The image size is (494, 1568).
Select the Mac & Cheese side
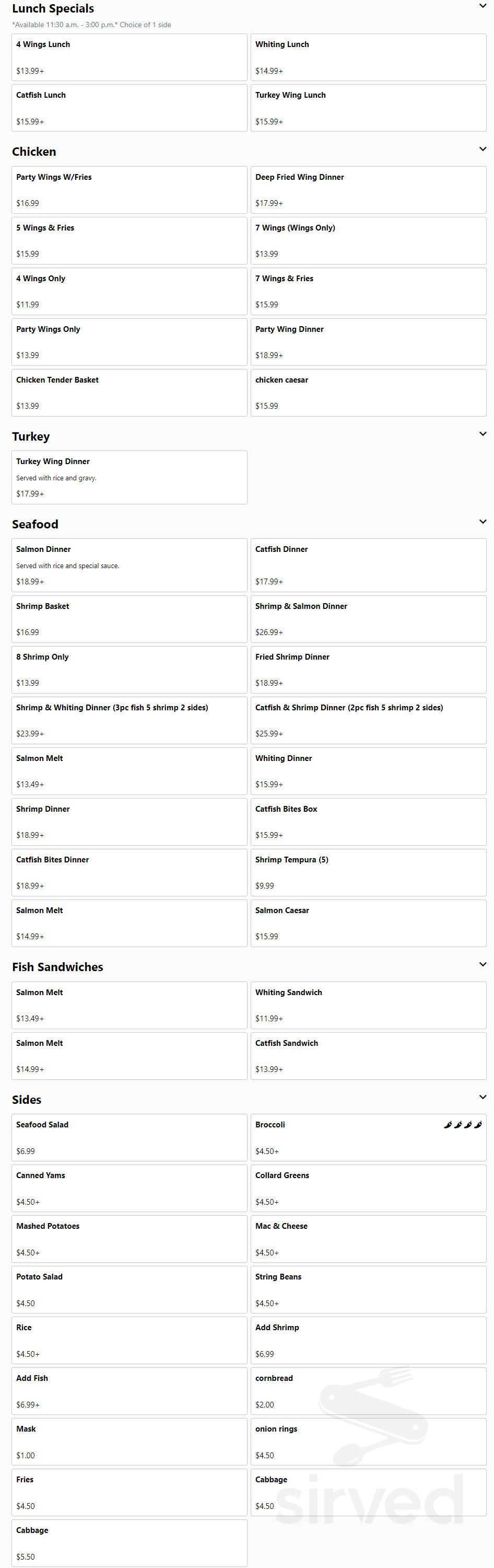368,1239
